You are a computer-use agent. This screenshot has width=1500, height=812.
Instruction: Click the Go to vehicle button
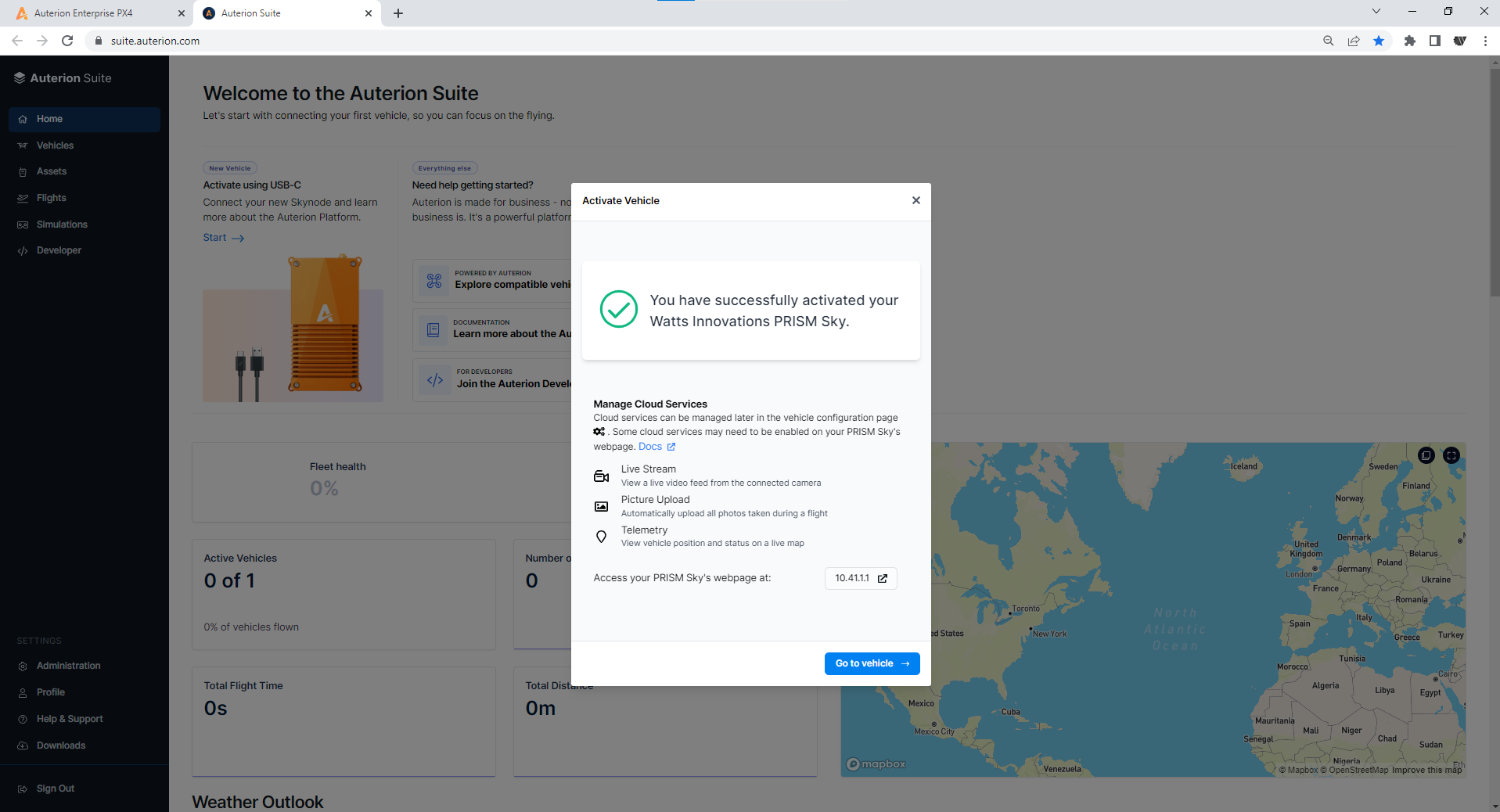872,663
